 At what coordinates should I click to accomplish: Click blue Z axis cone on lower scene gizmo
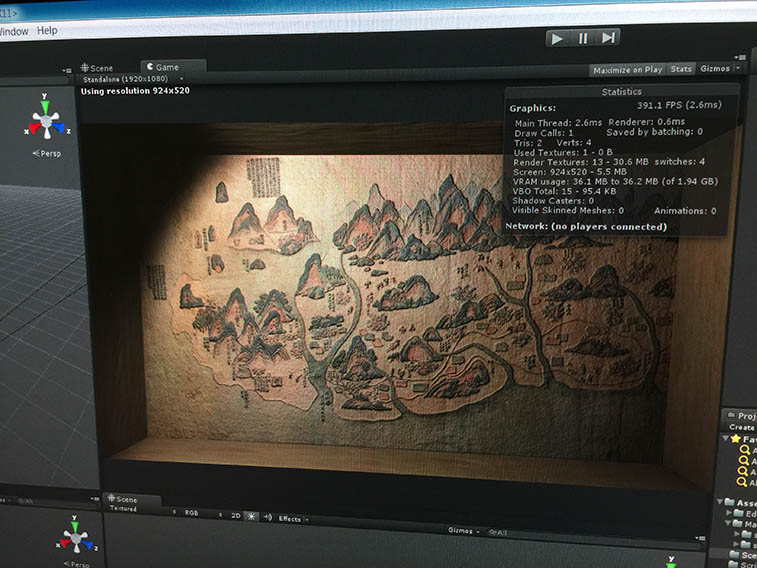(x=87, y=545)
